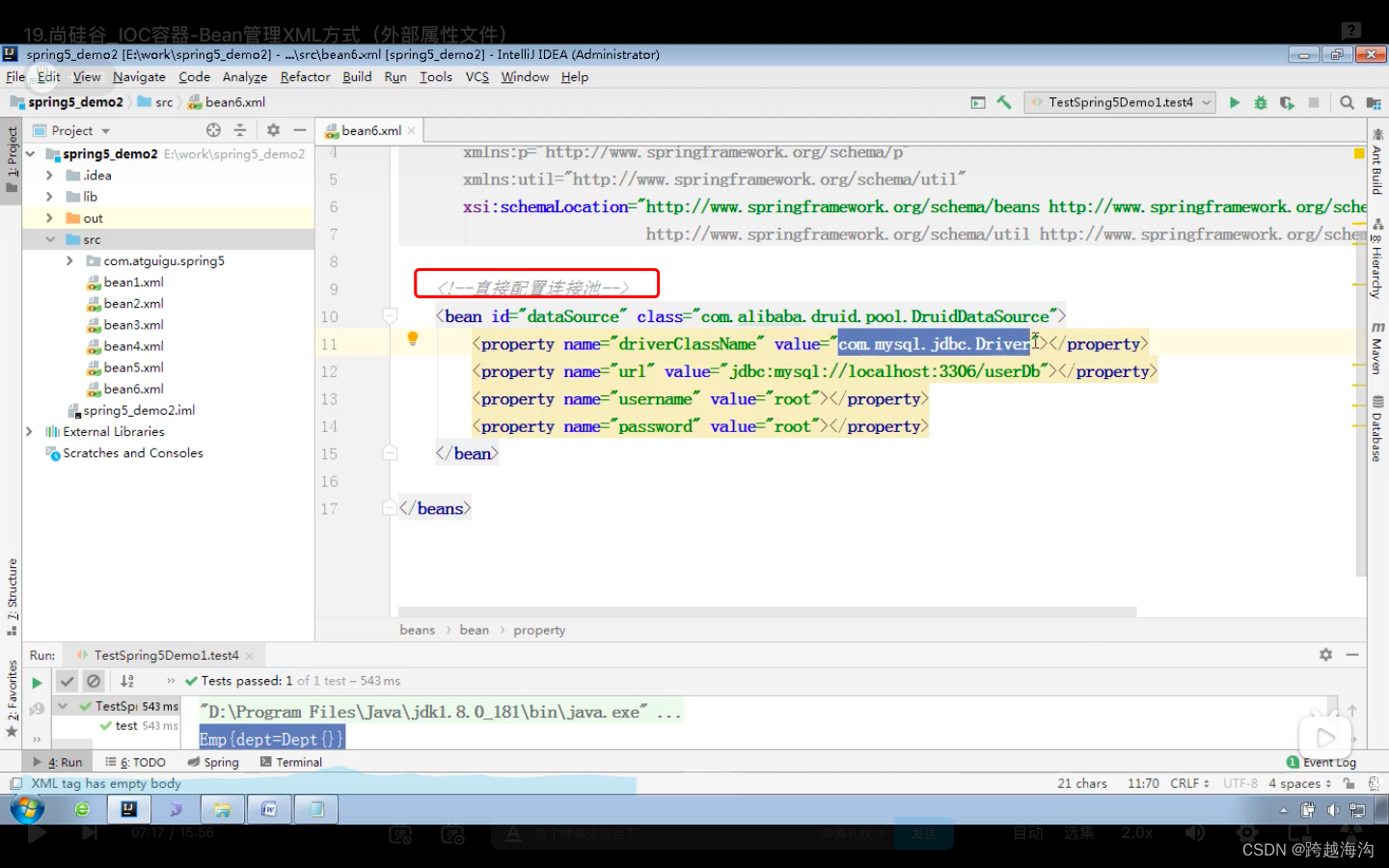The image size is (1389, 868).
Task: Stop the process with the toolbar square
Action: [1314, 102]
